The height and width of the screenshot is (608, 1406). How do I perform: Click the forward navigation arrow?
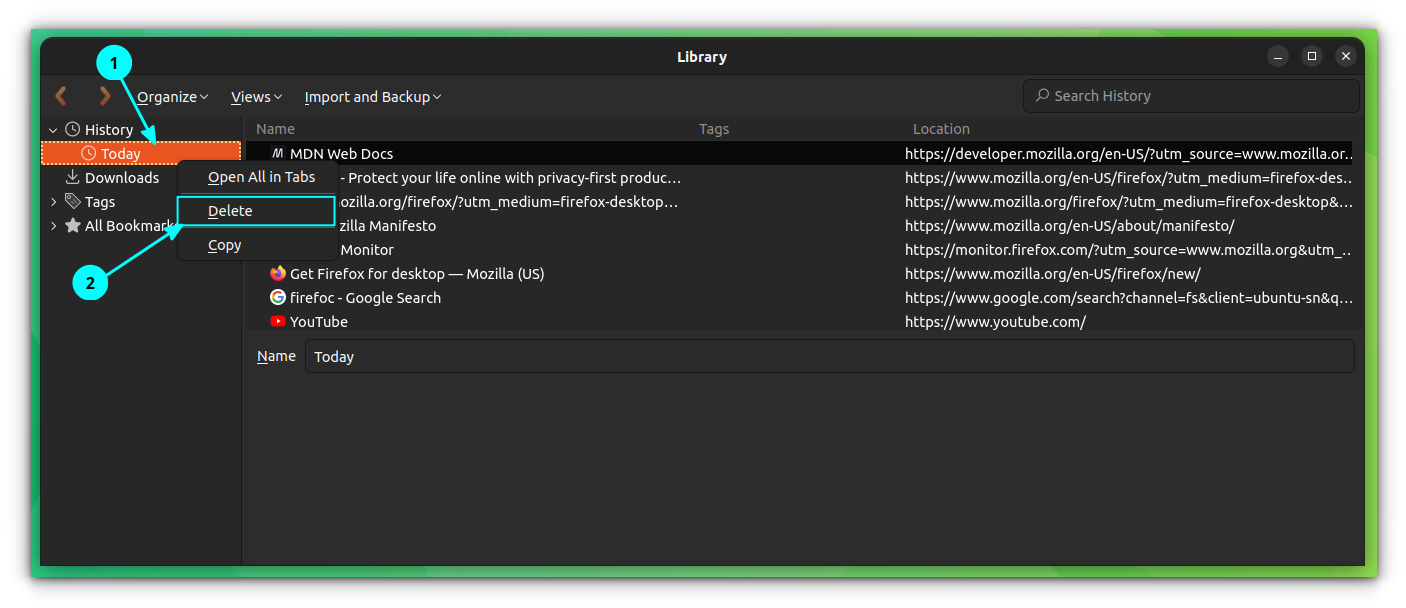[104, 96]
